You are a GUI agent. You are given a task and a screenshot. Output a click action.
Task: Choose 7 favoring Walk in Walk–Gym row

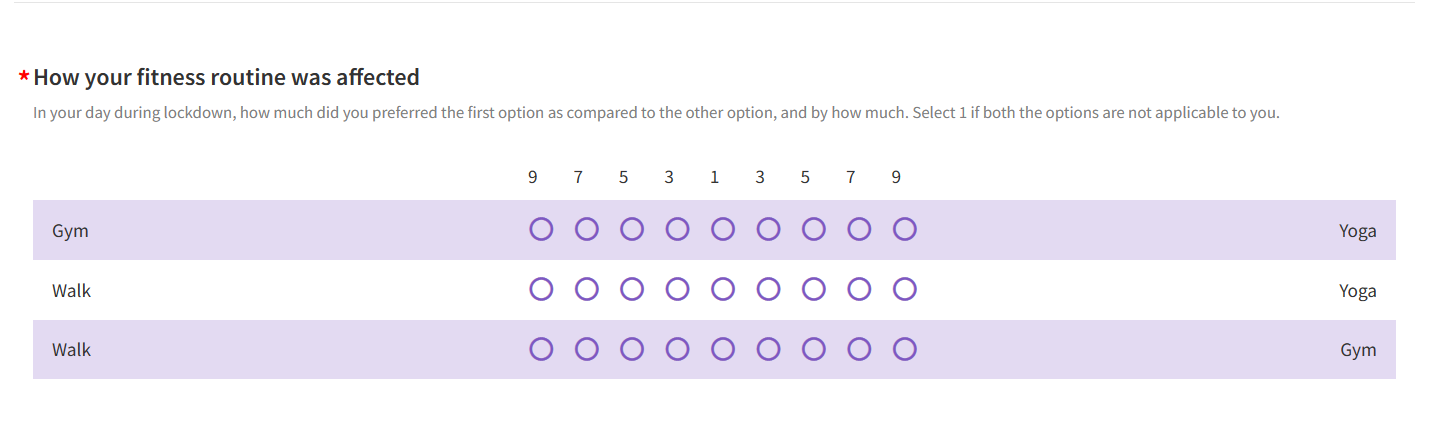click(x=587, y=349)
